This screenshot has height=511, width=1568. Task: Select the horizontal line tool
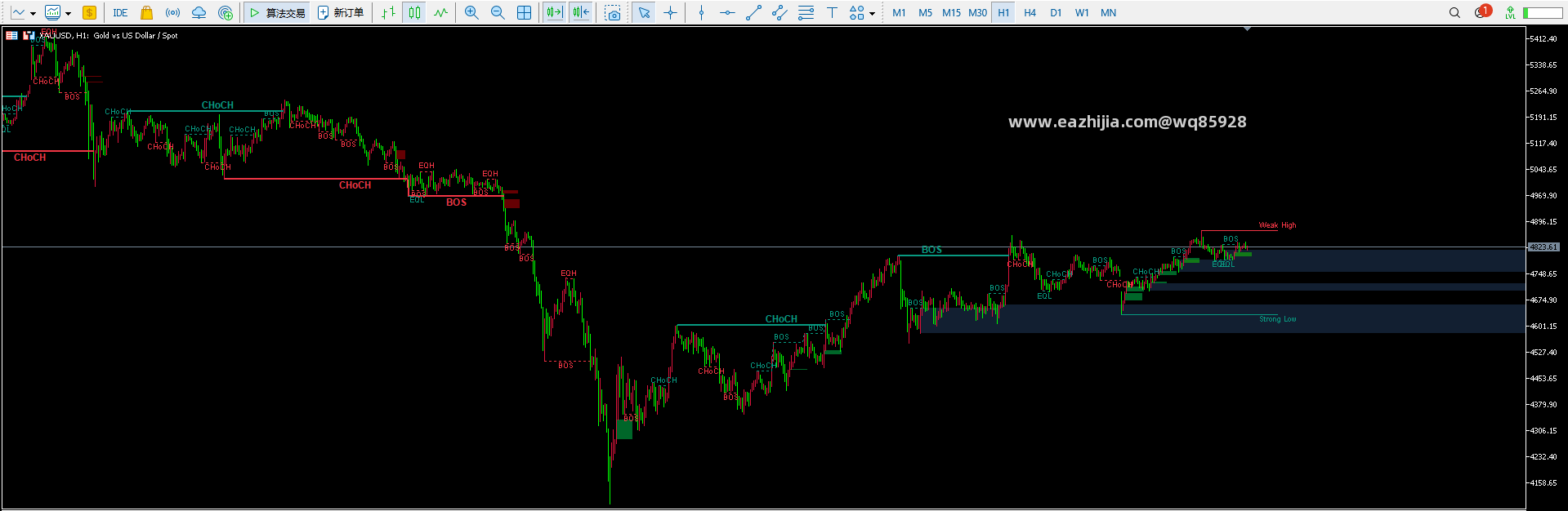coord(727,12)
